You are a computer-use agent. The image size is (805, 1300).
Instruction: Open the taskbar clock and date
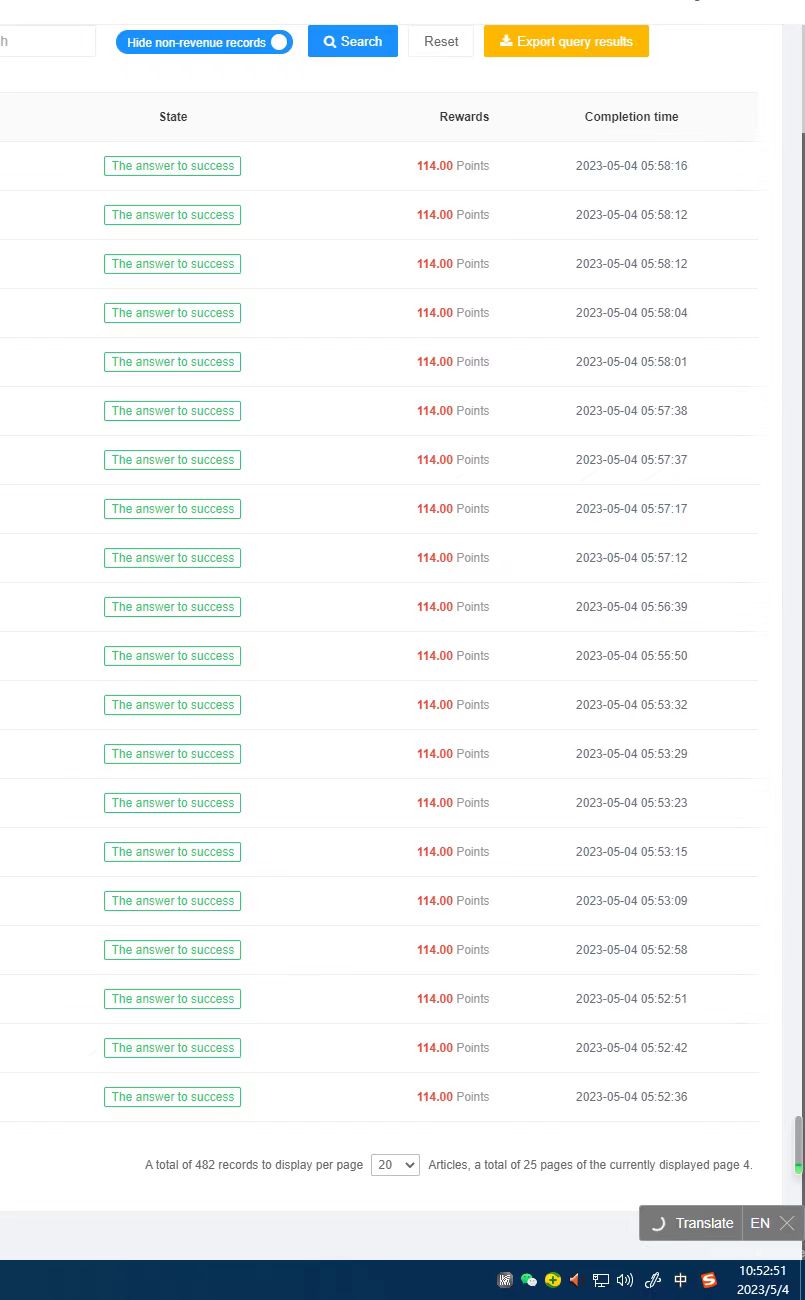[764, 1280]
